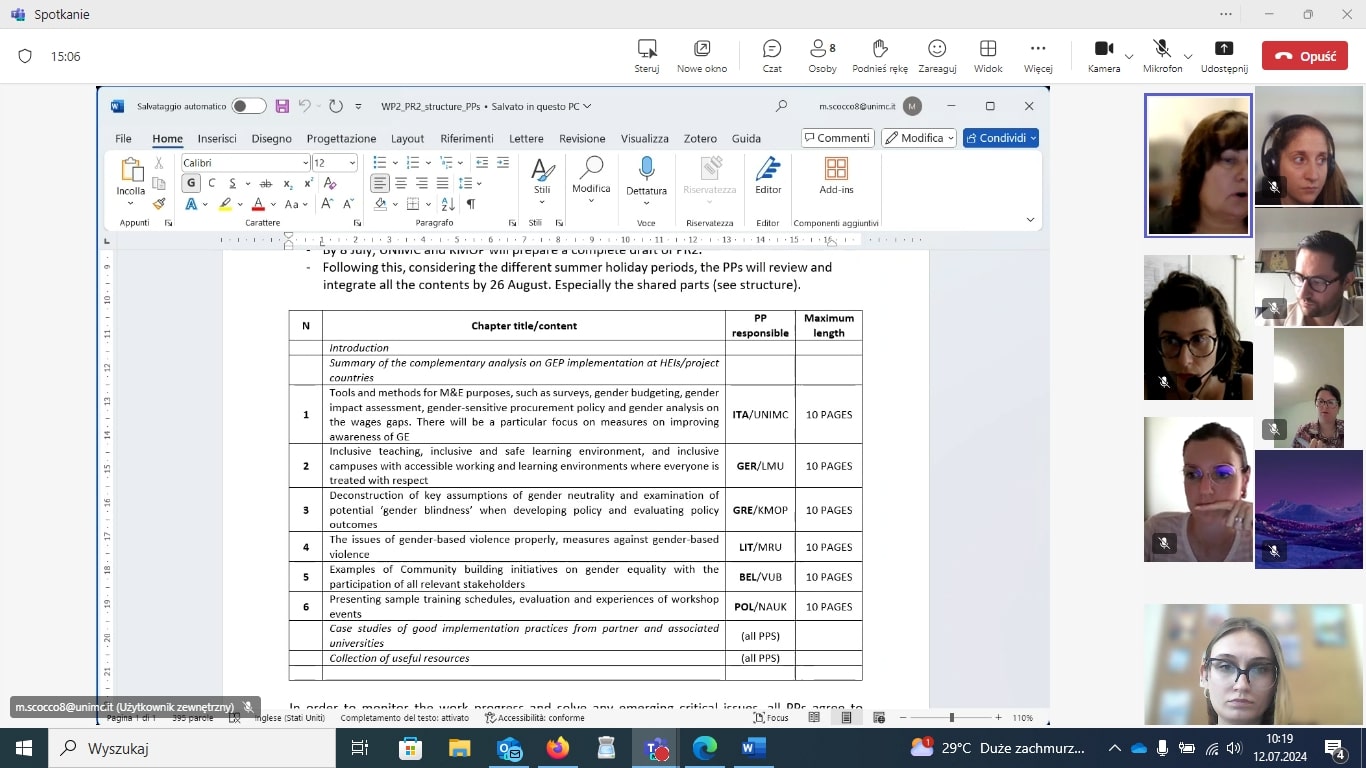Open the File menu in Word

click(x=123, y=139)
